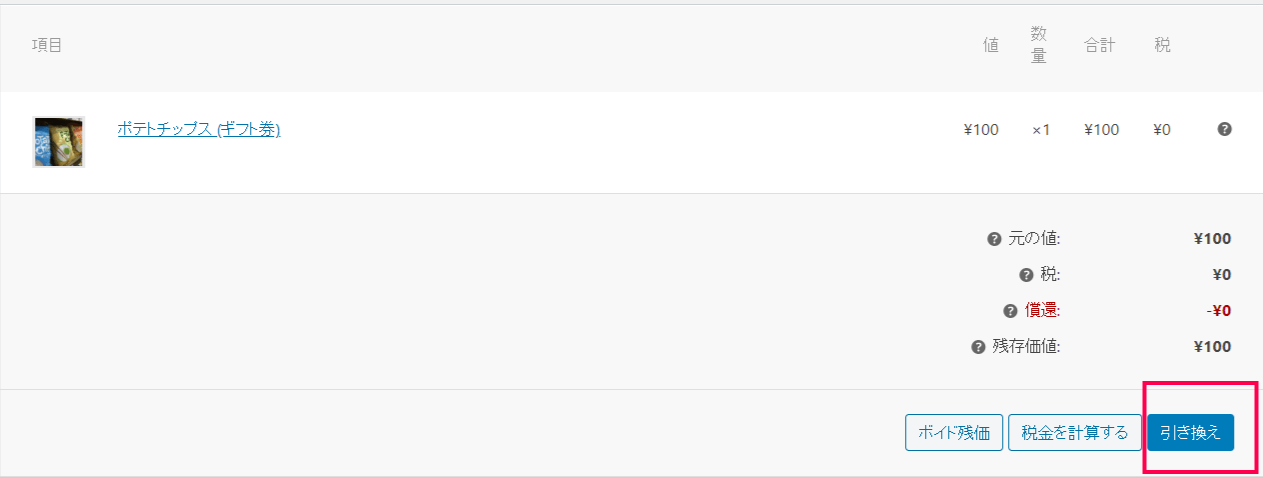Click the 税 column header in the table
The width and height of the screenshot is (1263, 478).
pos(1162,46)
